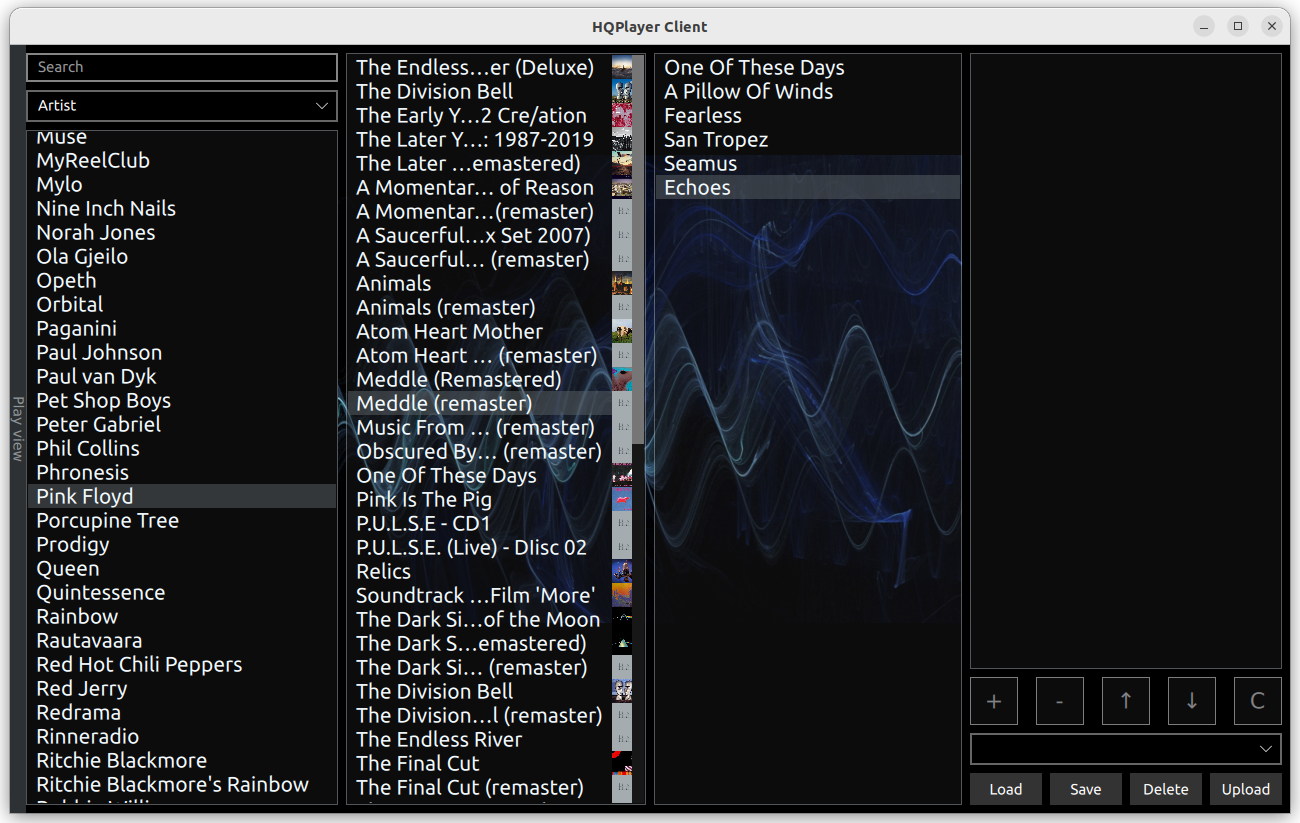Select Porcupine Tree in the artist list

pos(108,521)
